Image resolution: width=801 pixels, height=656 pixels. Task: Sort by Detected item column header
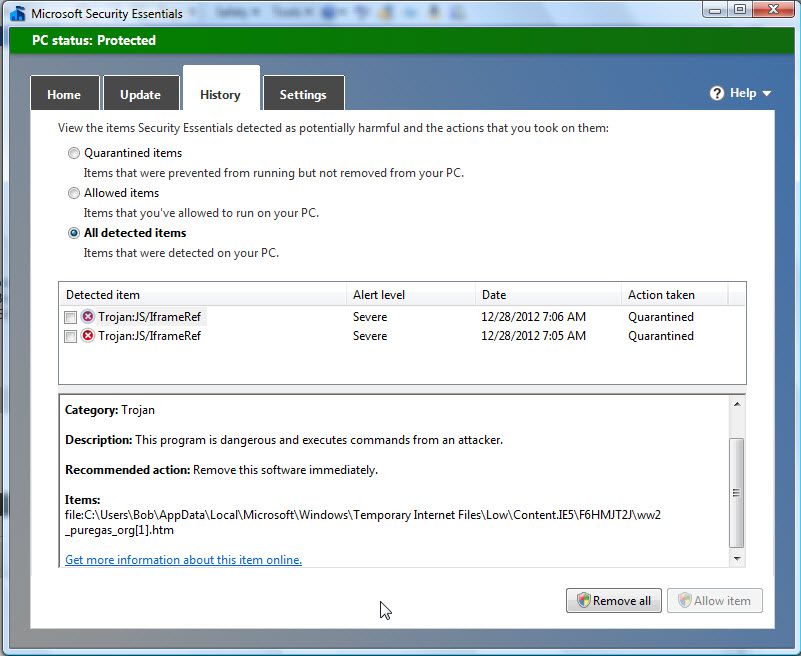point(203,295)
